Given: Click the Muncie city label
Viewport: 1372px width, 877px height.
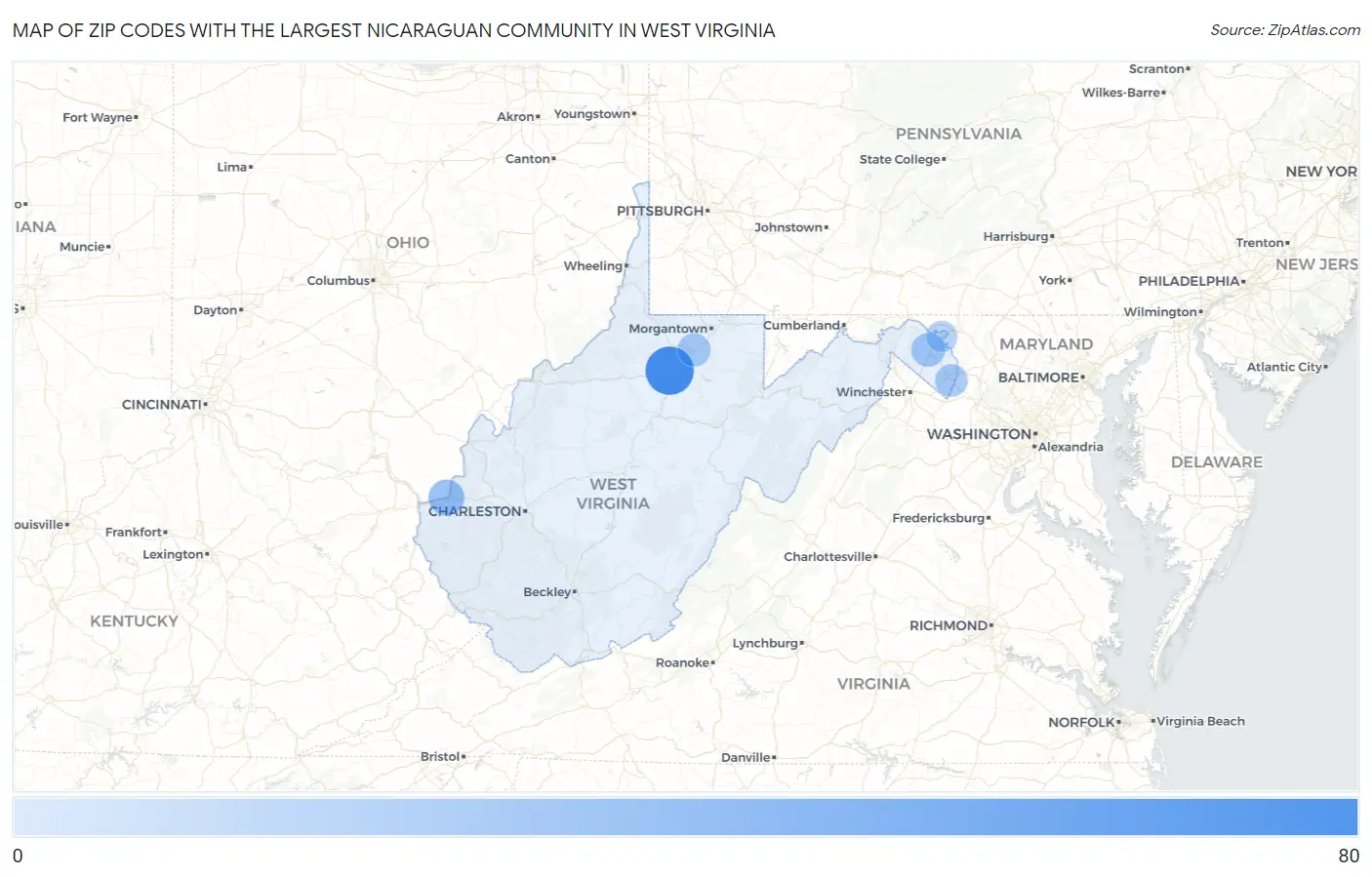Looking at the screenshot, I should (82, 247).
